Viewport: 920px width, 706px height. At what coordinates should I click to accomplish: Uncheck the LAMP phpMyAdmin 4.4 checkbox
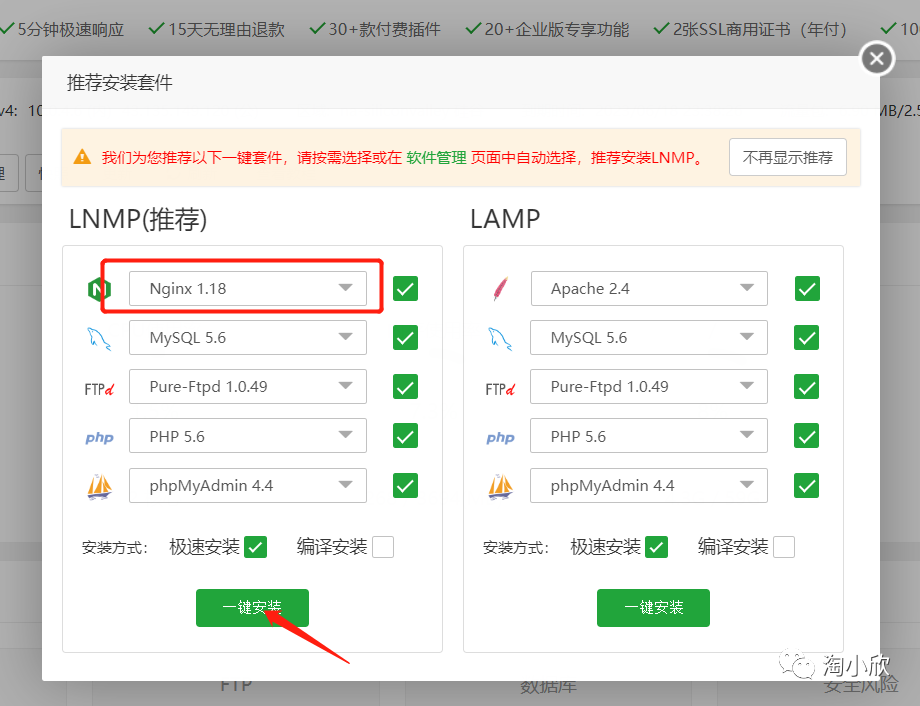[x=807, y=485]
